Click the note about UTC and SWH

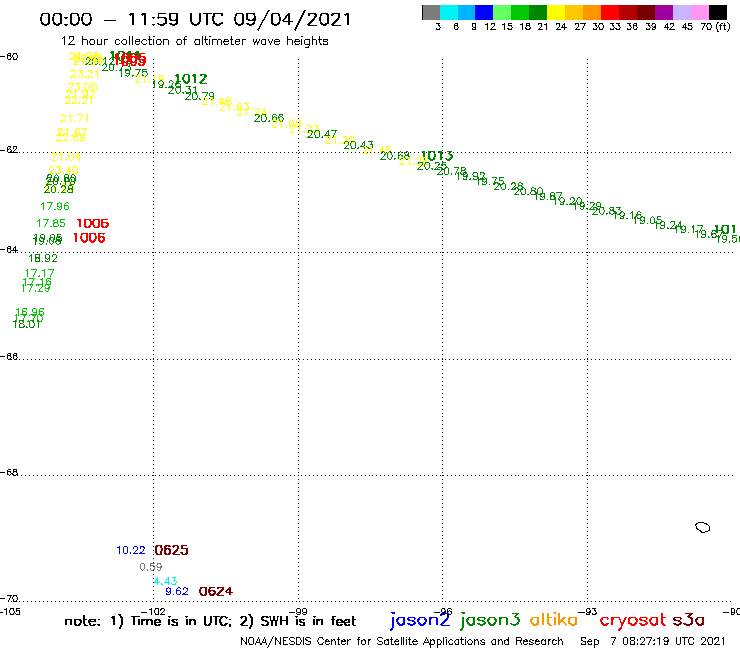click(210, 621)
